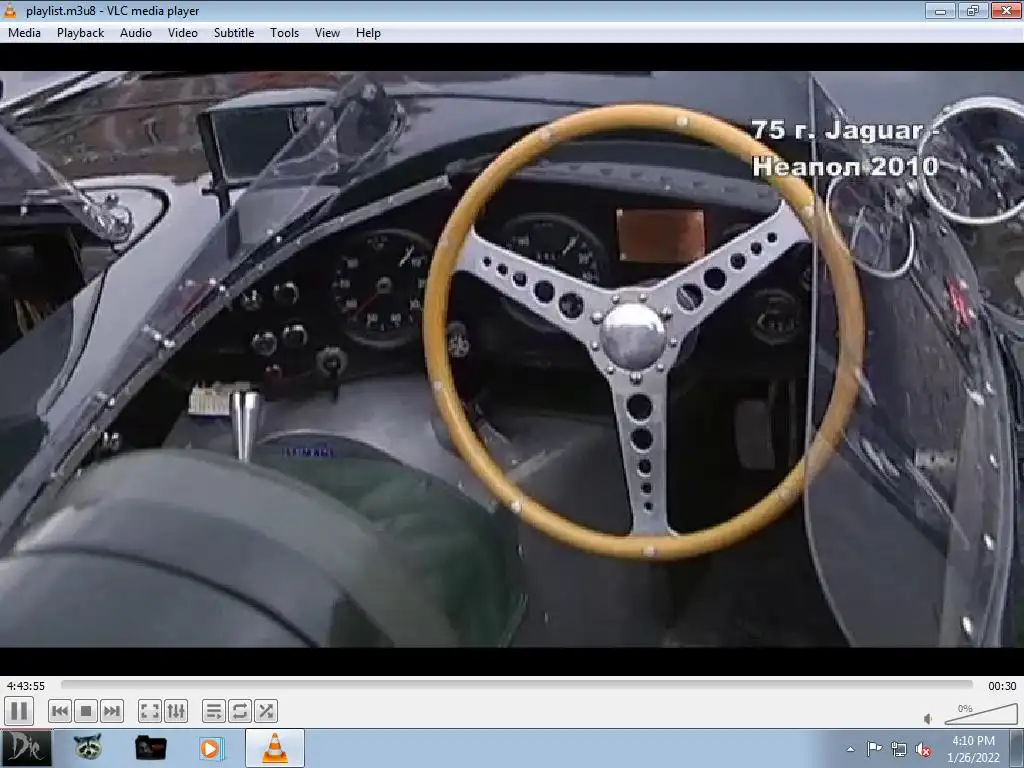Select the VLC cone taskbar button

tap(275, 748)
